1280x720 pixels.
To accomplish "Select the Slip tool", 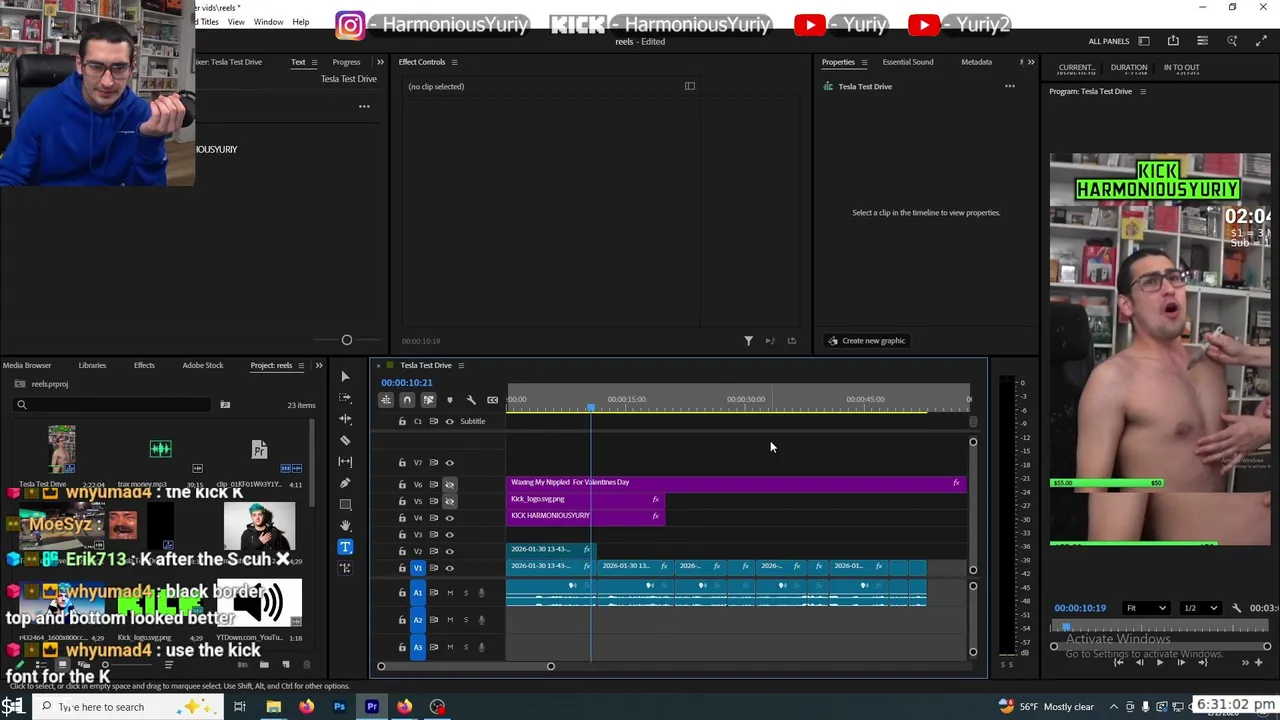I will click(345, 461).
